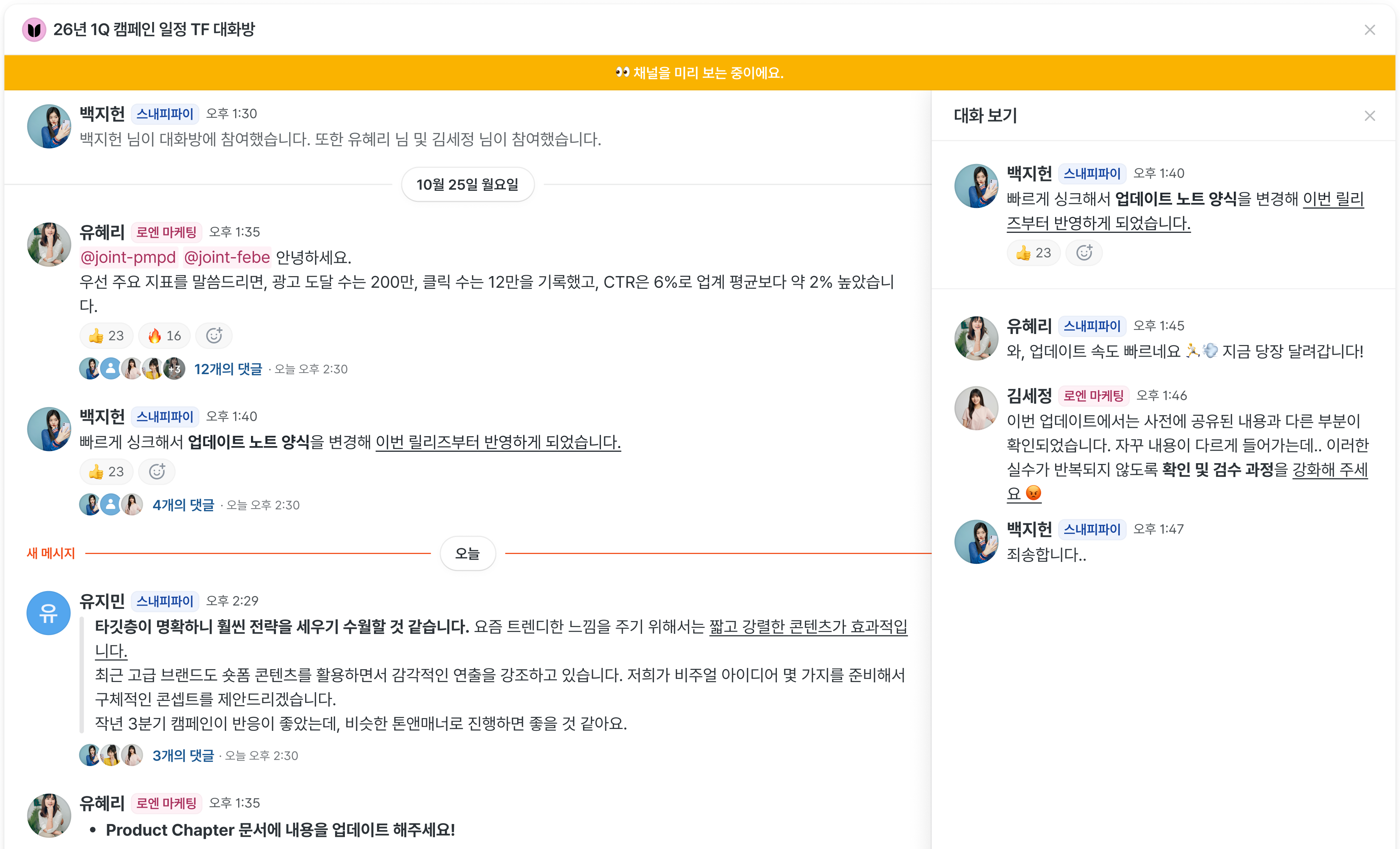
Task: Click stacked avatars beside 4개의 댓글
Action: pyautogui.click(x=111, y=505)
